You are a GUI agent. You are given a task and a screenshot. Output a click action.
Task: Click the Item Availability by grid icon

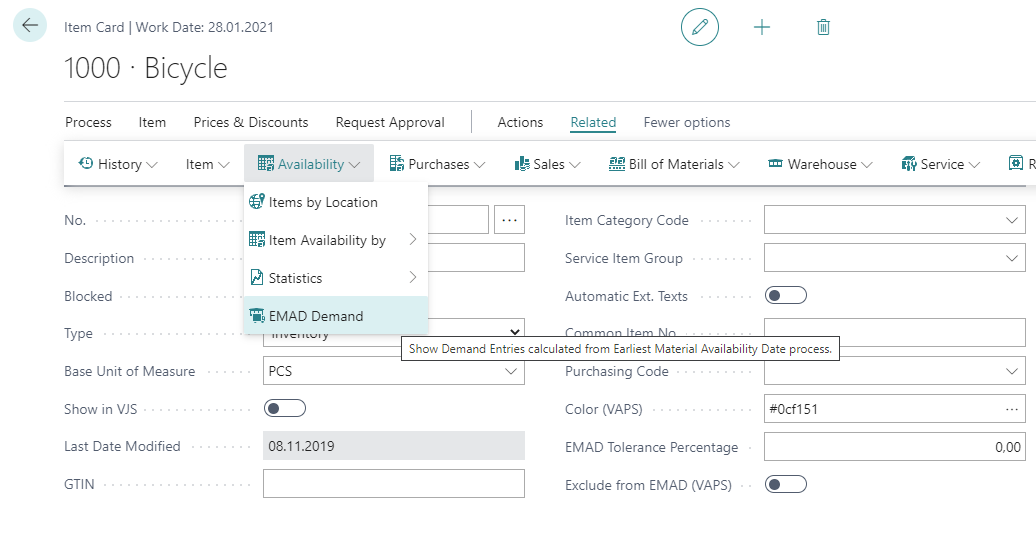pyautogui.click(x=256, y=240)
